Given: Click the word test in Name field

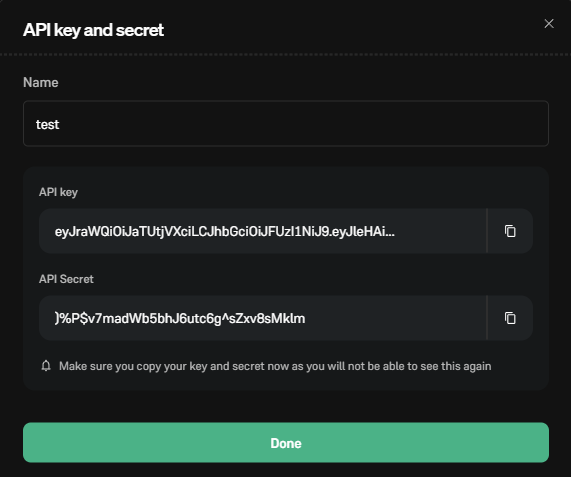Looking at the screenshot, I should [47, 125].
